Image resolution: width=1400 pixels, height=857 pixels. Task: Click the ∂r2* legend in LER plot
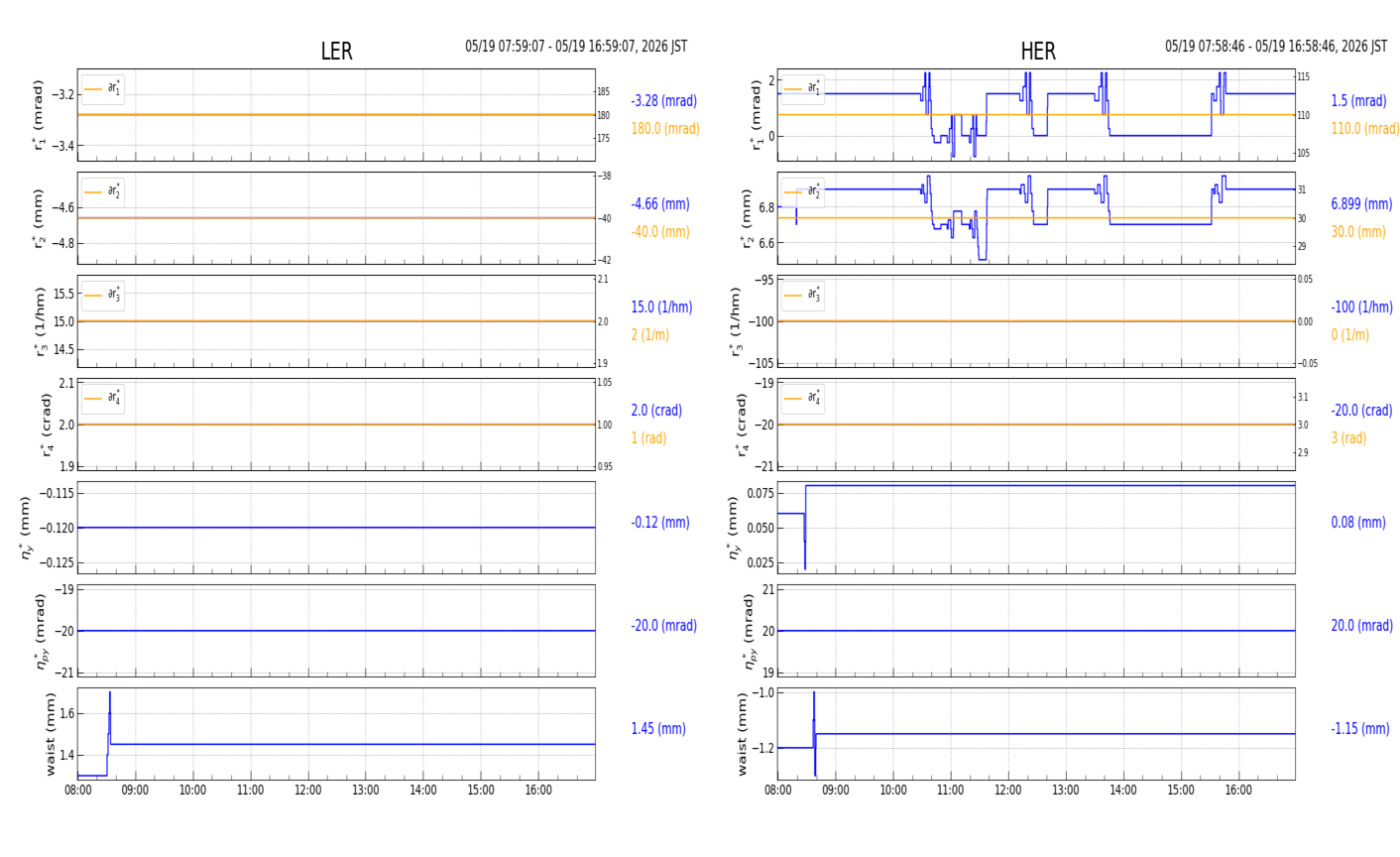[x=103, y=192]
